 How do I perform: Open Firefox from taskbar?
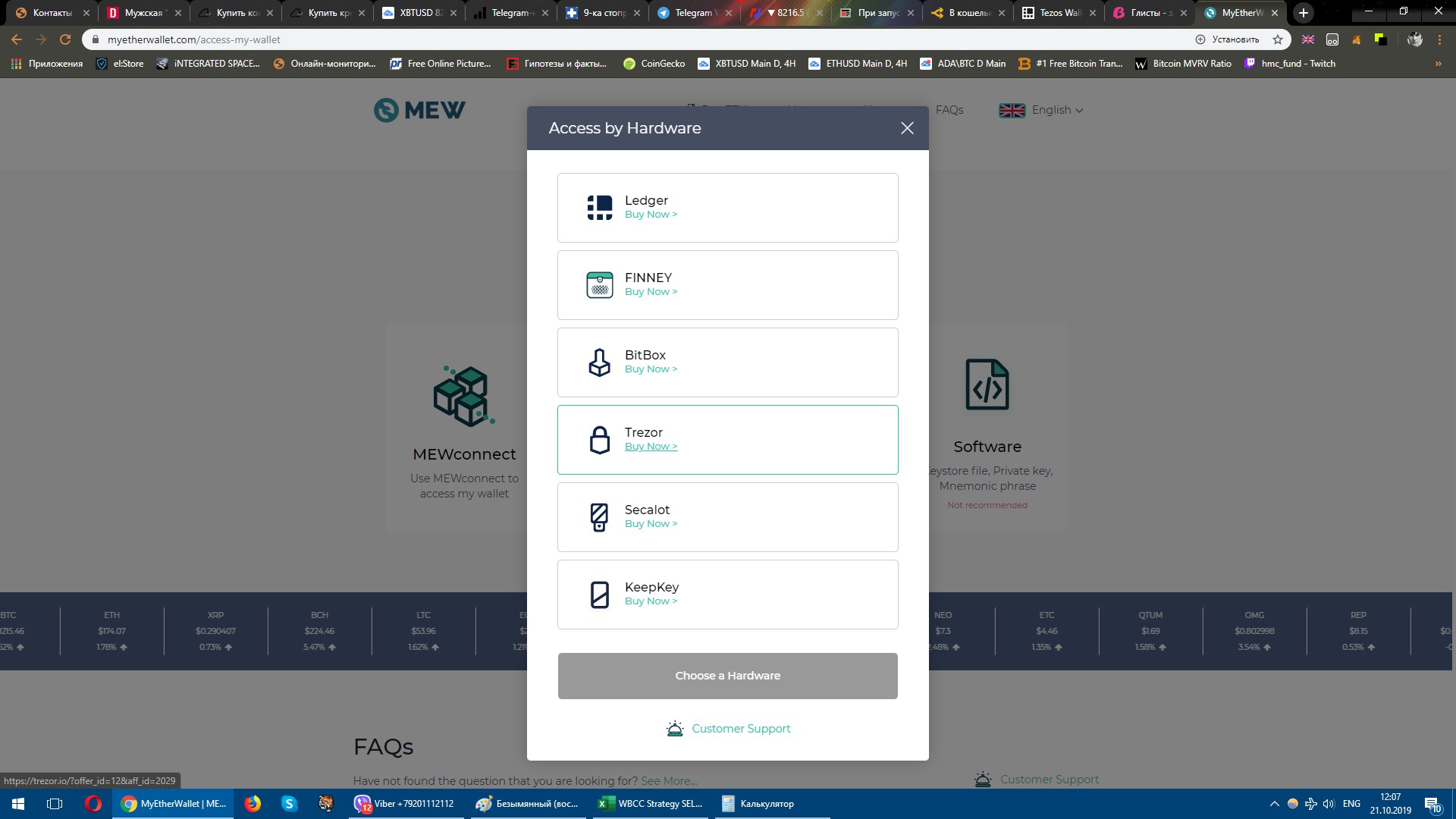coord(253,804)
